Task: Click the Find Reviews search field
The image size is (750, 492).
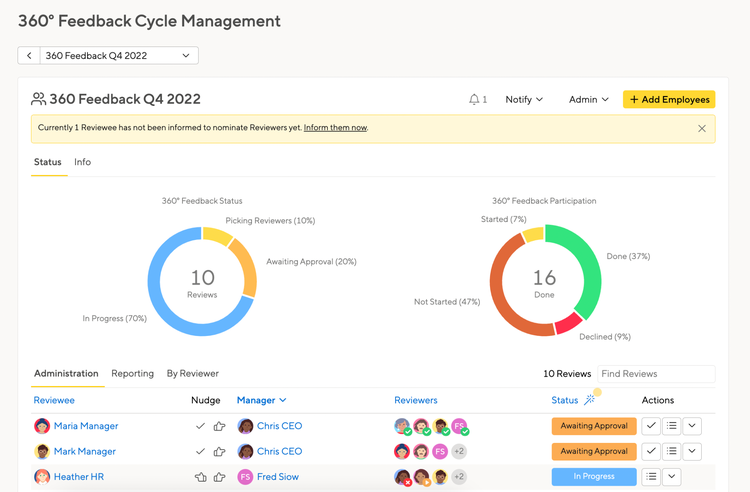Action: pos(656,374)
